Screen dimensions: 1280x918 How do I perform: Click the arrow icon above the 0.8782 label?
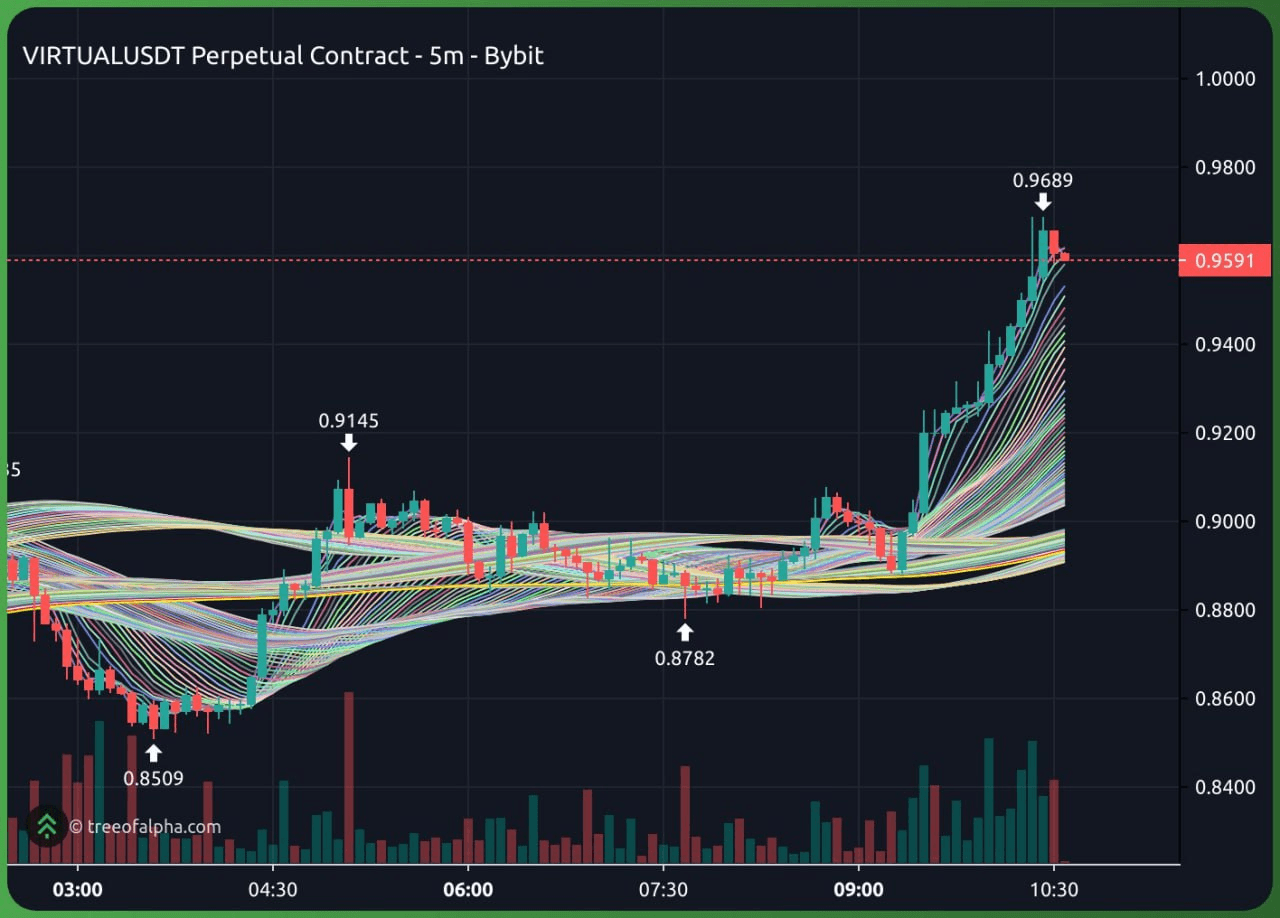coord(685,632)
